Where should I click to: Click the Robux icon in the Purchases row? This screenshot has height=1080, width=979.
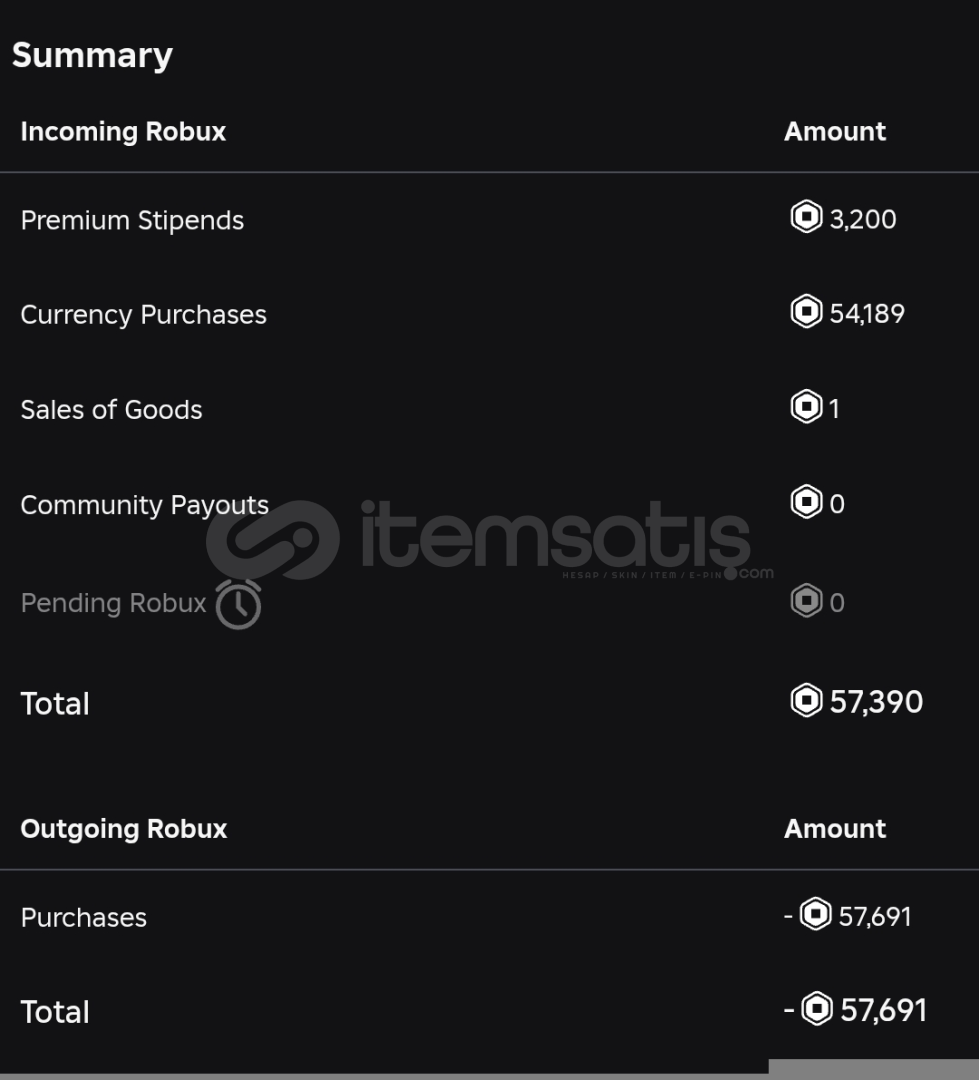pos(816,915)
